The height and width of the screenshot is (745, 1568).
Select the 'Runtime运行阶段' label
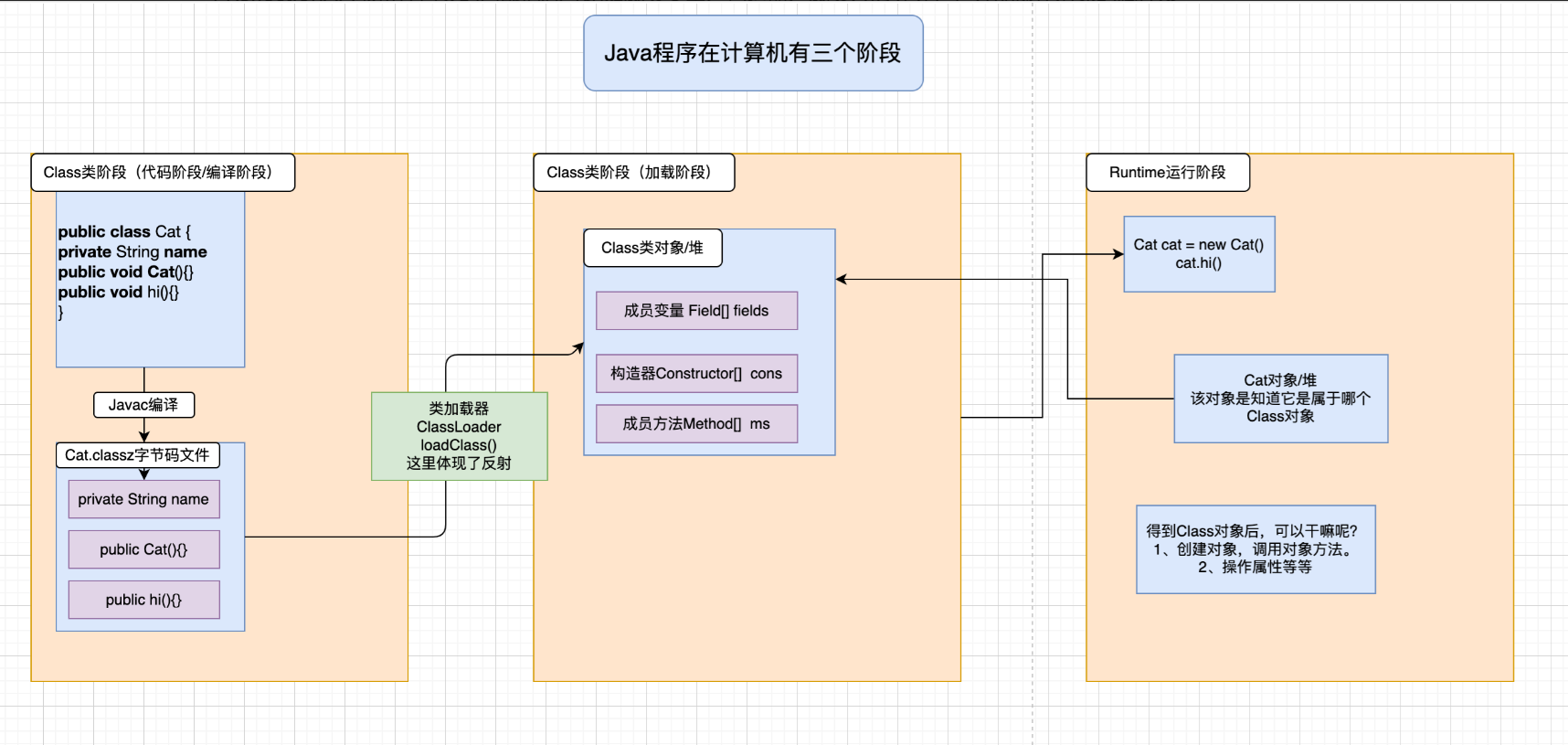(1168, 172)
